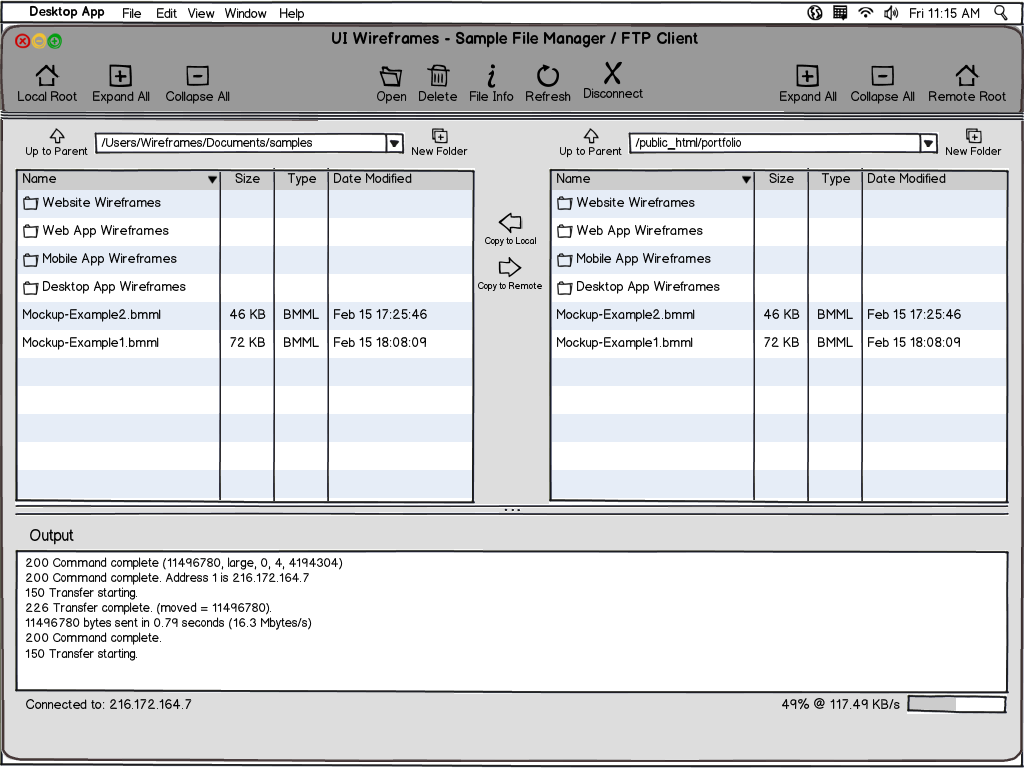Open the Window menu
Viewport: 1024px width, 768px height.
click(245, 13)
